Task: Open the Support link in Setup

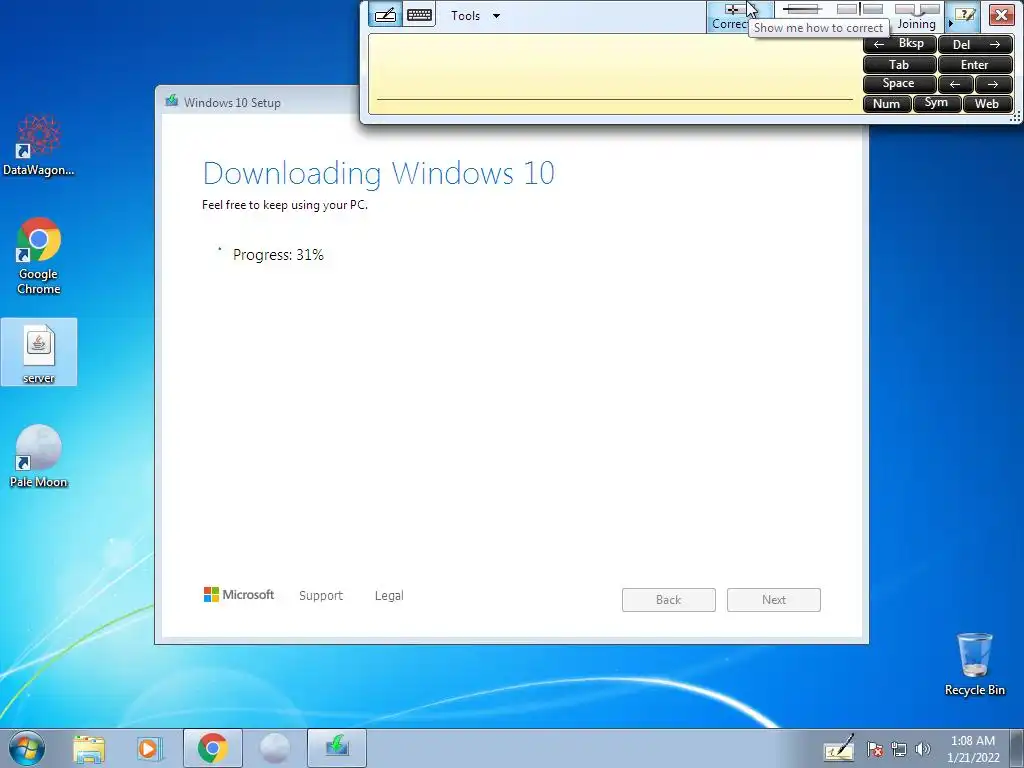Action: tap(321, 596)
